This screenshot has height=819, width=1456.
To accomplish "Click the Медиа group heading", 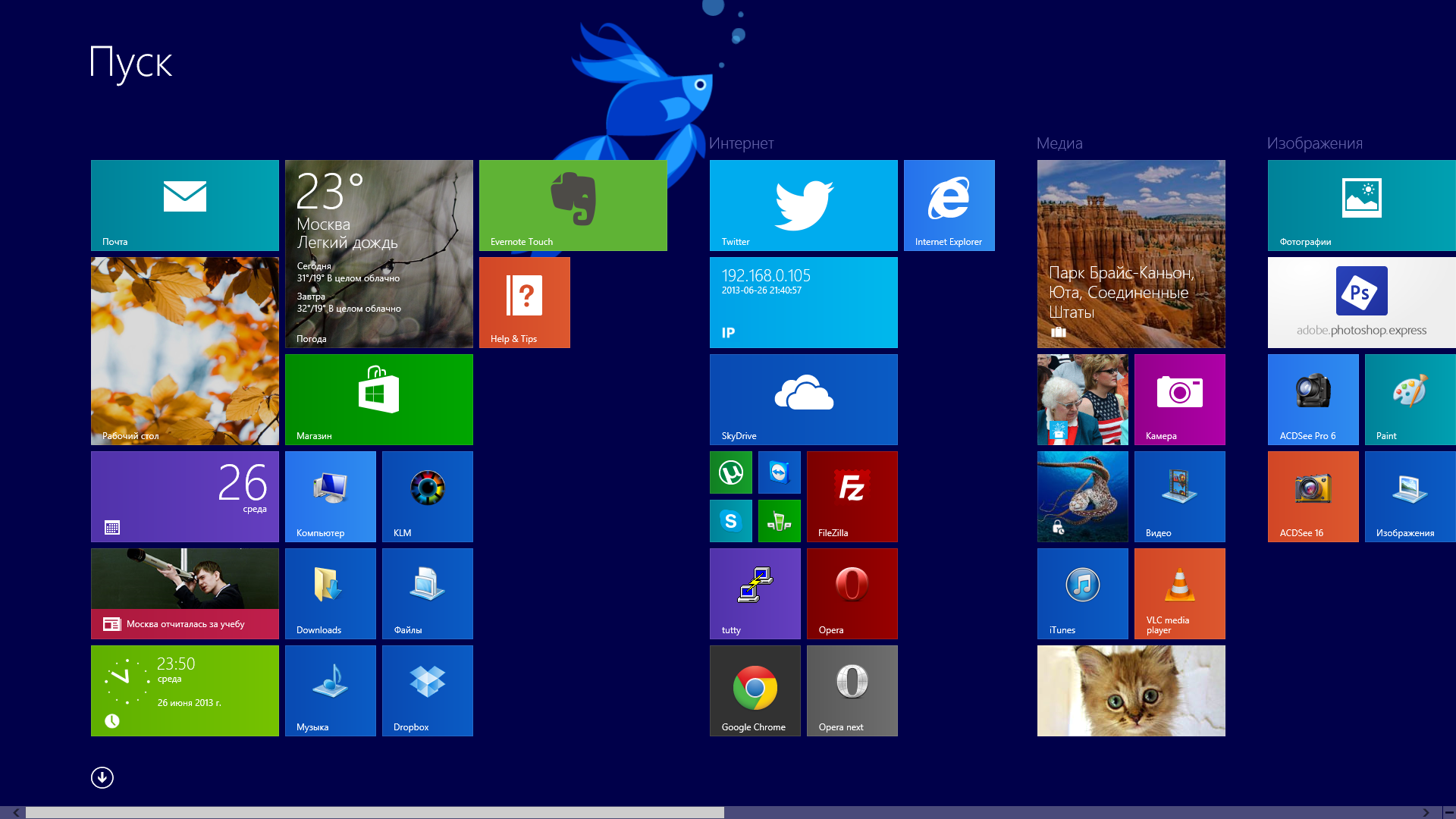I will pyautogui.click(x=1059, y=143).
